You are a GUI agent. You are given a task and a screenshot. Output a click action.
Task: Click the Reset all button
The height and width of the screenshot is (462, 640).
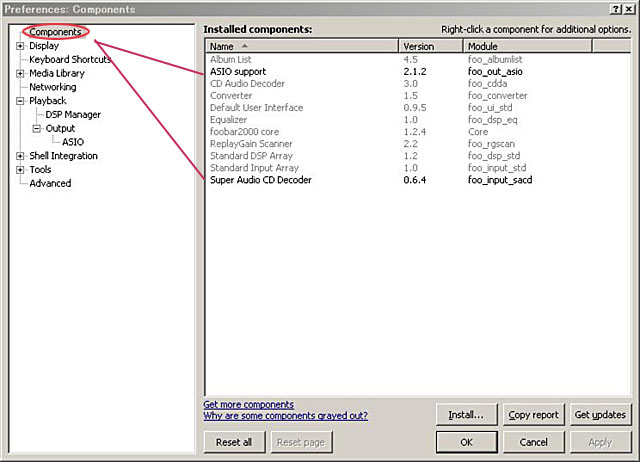234,442
